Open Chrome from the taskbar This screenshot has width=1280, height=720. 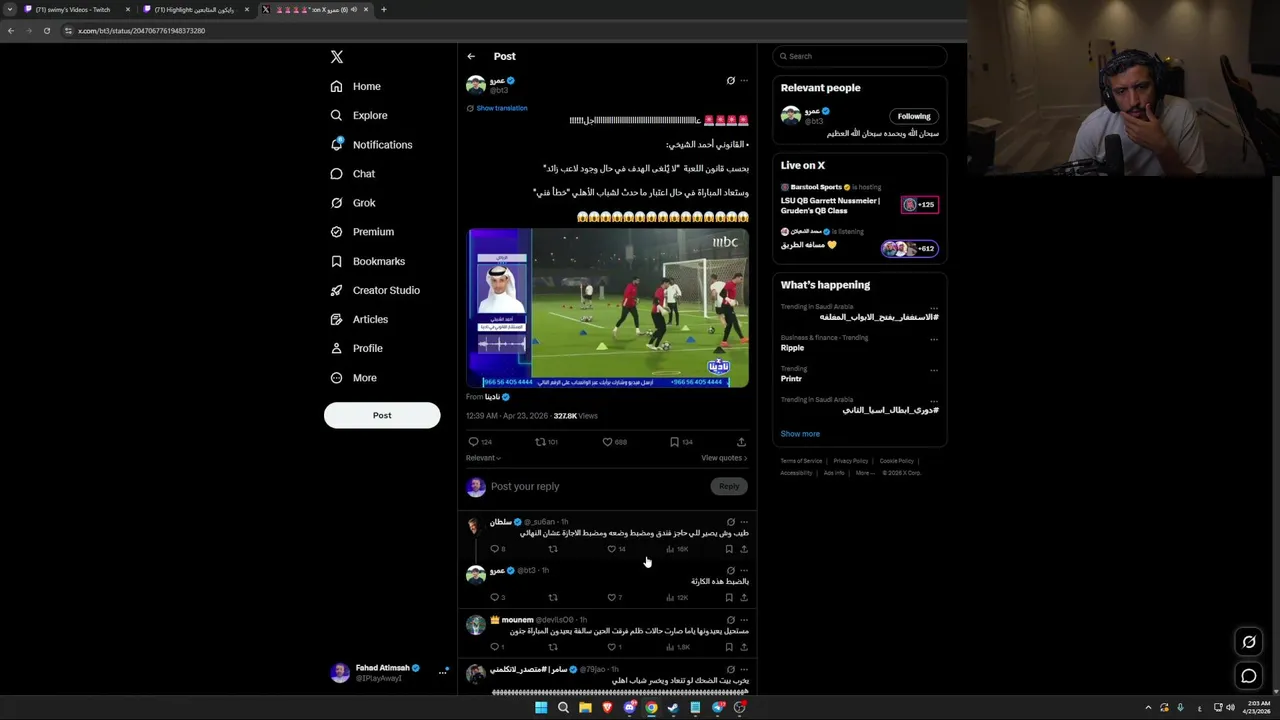[x=651, y=708]
